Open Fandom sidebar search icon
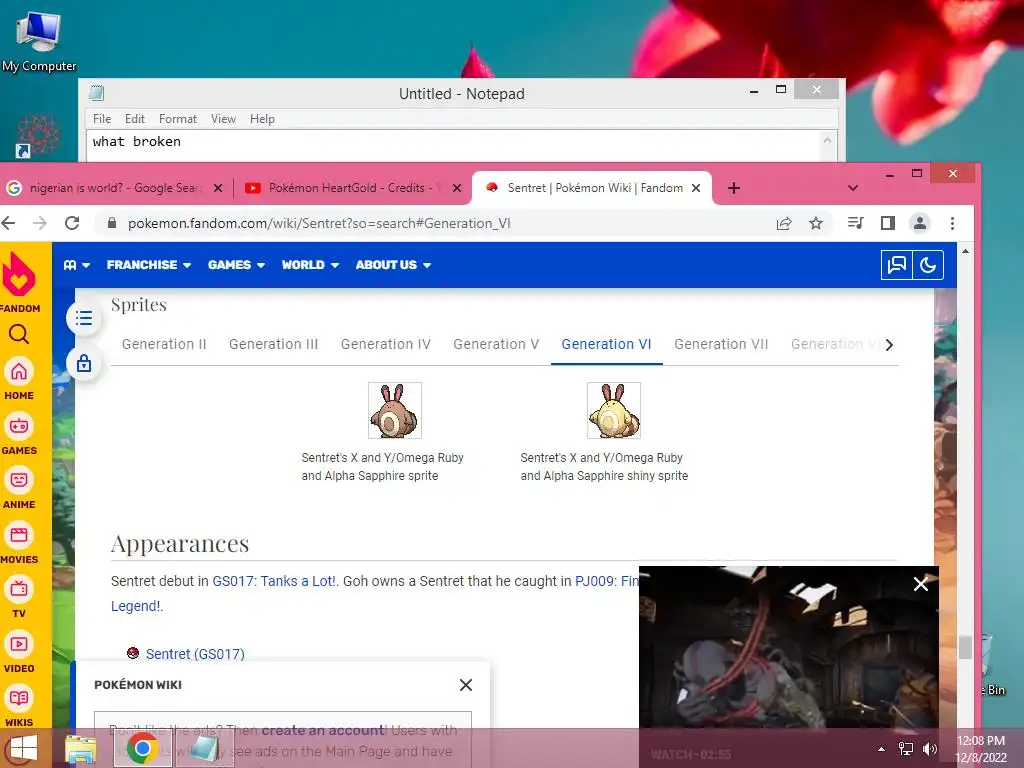This screenshot has width=1024, height=768. click(19, 334)
